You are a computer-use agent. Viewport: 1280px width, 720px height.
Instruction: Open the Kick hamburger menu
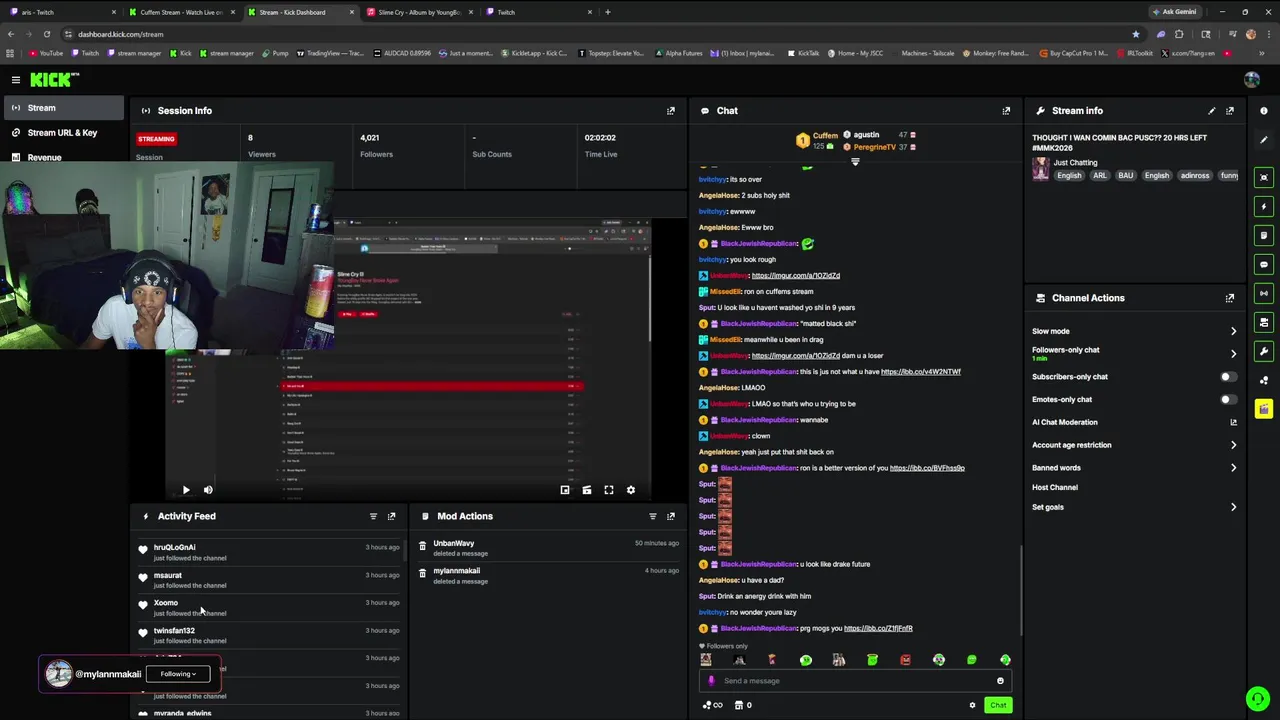(16, 79)
